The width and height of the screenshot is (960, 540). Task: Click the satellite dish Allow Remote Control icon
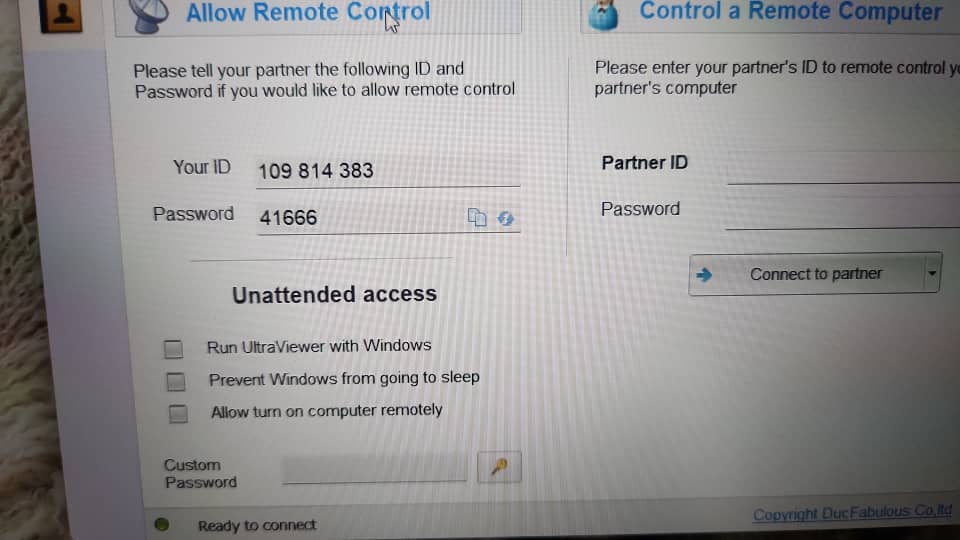pos(148,15)
